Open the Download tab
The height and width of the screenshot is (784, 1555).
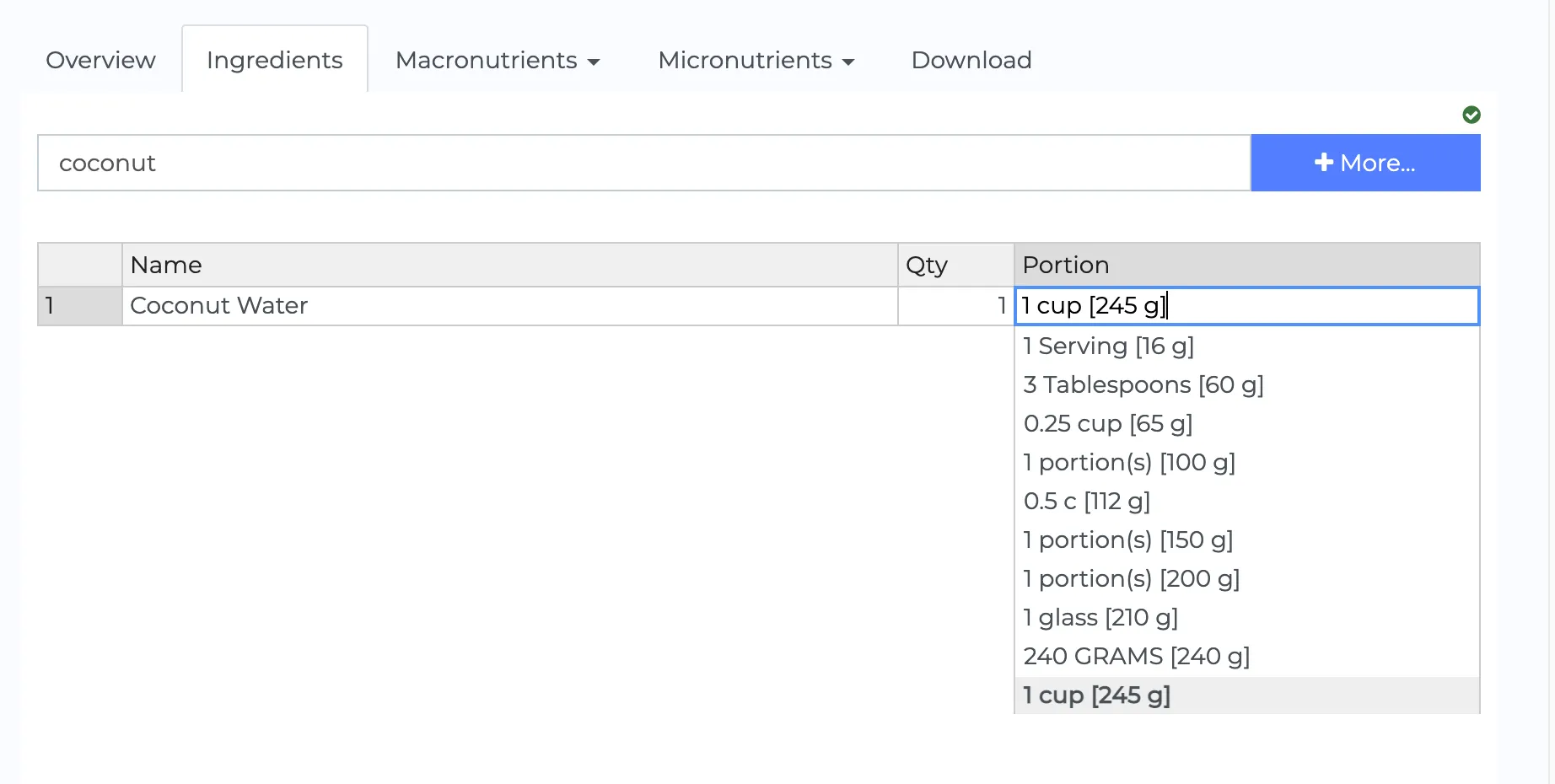971,60
